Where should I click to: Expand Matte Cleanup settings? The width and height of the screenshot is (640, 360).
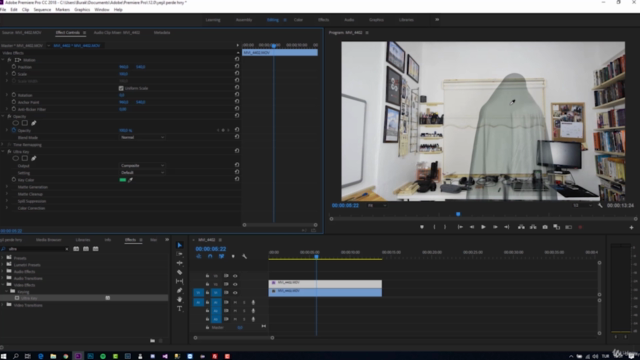tap(7, 194)
